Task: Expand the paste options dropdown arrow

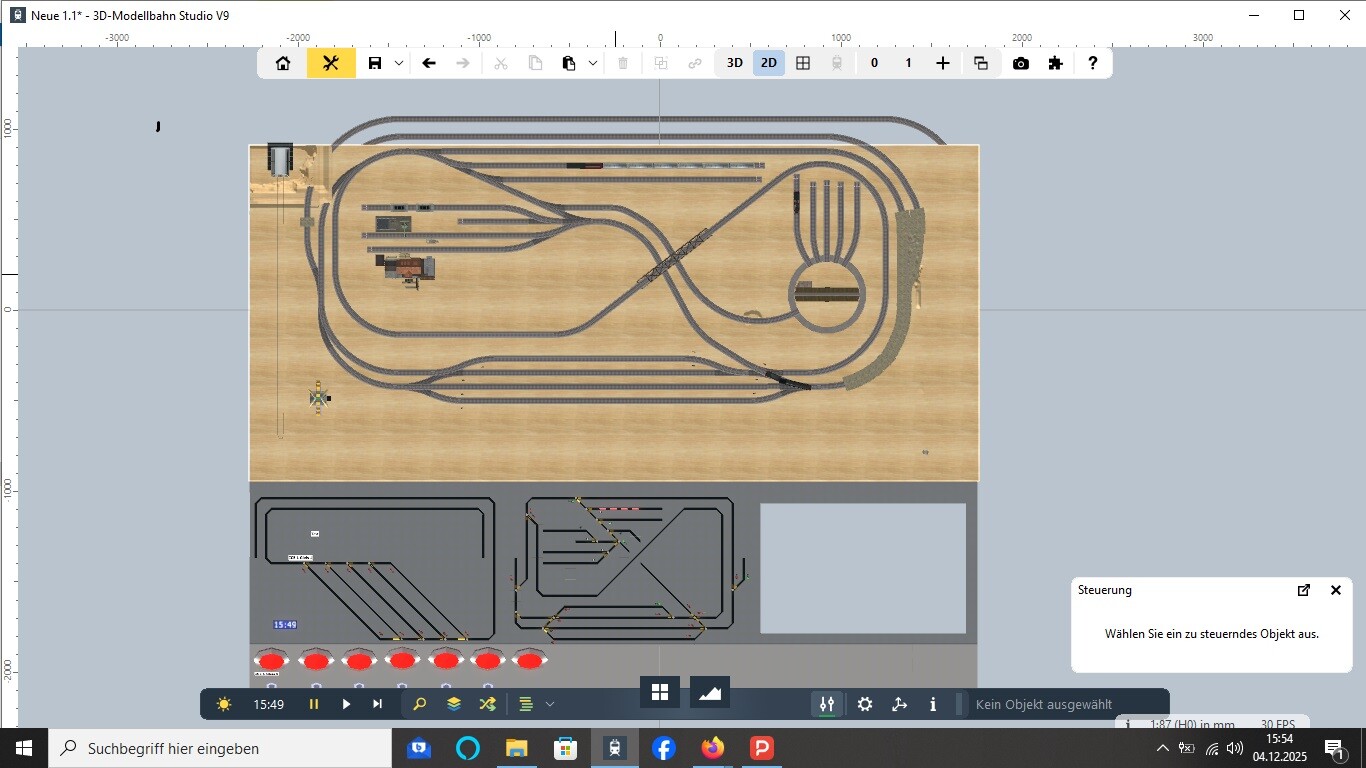Action: [593, 63]
